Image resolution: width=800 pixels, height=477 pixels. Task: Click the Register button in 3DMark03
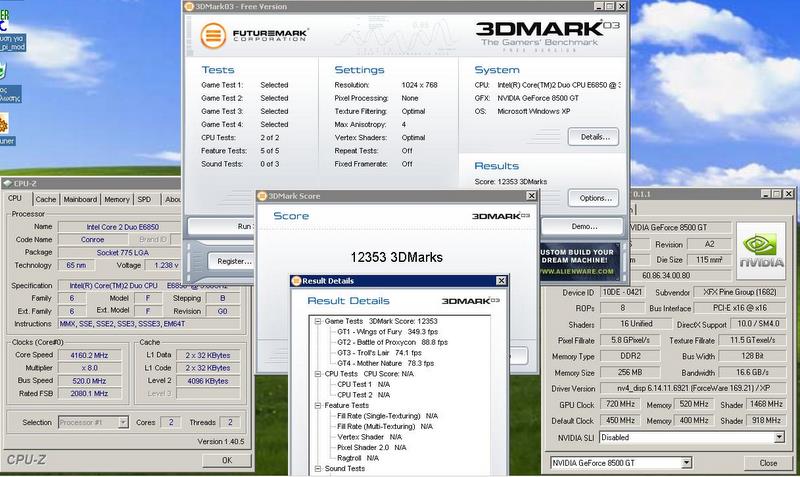pos(234,261)
